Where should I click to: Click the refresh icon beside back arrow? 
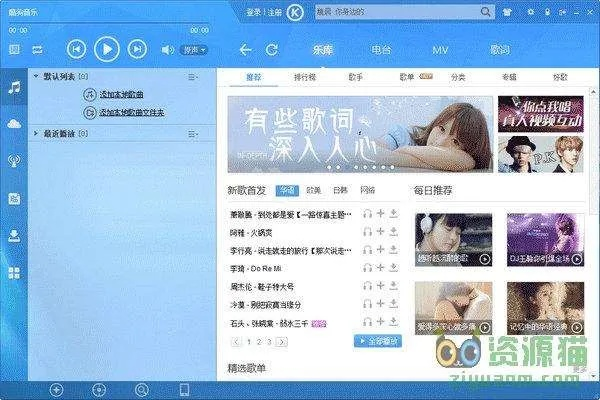[x=272, y=49]
